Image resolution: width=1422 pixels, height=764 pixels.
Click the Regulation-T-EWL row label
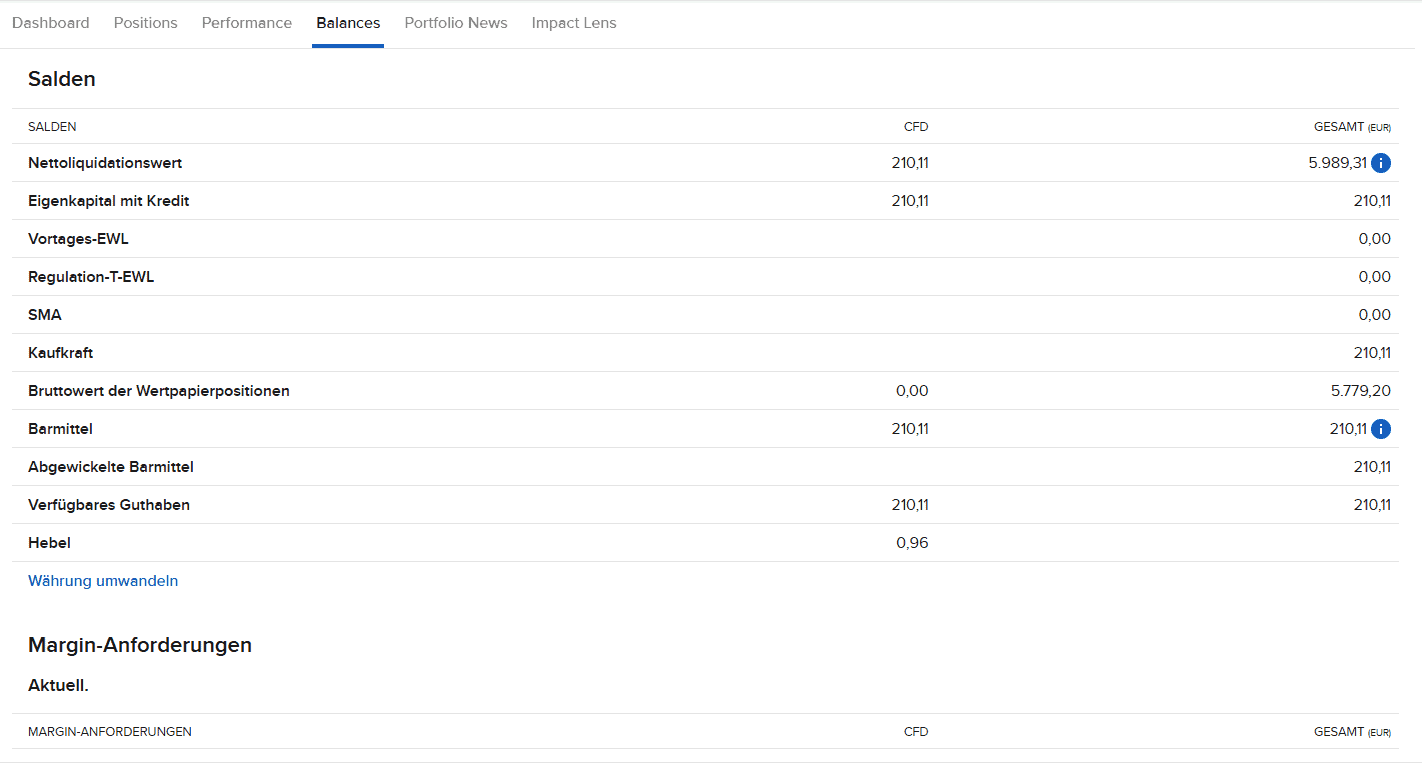pos(91,277)
